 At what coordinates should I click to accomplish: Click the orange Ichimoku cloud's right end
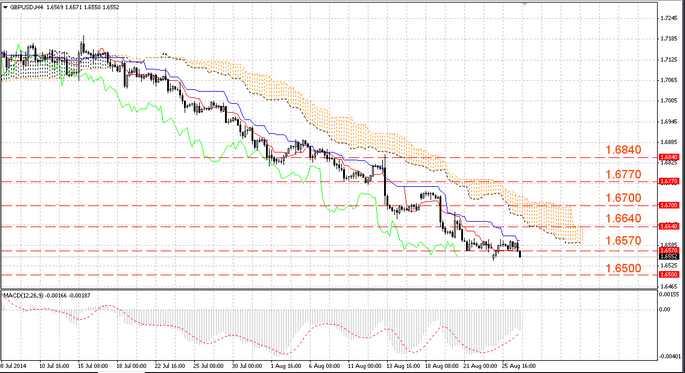pyautogui.click(x=580, y=236)
